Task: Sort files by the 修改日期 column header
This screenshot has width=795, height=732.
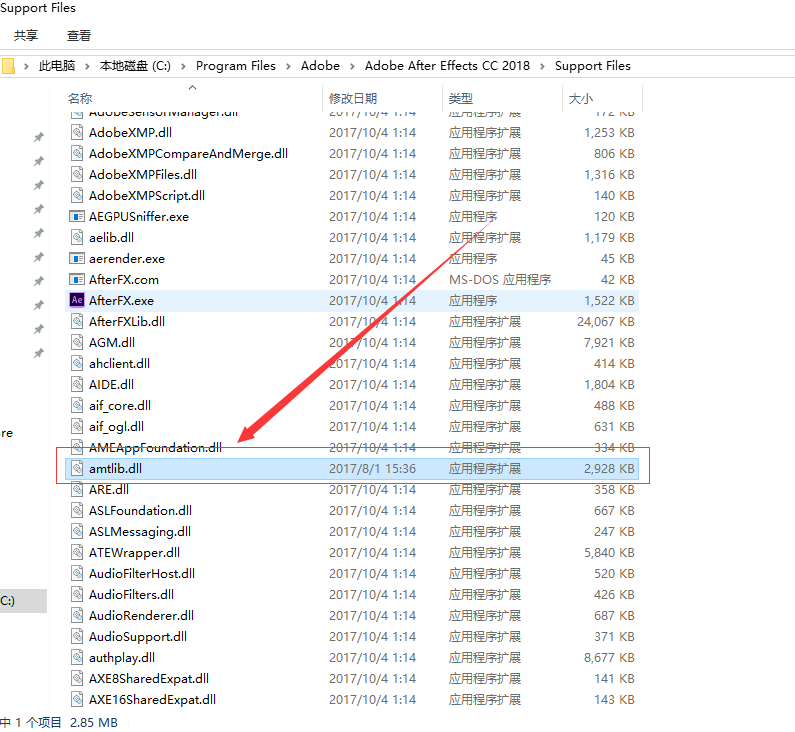Action: click(x=353, y=98)
